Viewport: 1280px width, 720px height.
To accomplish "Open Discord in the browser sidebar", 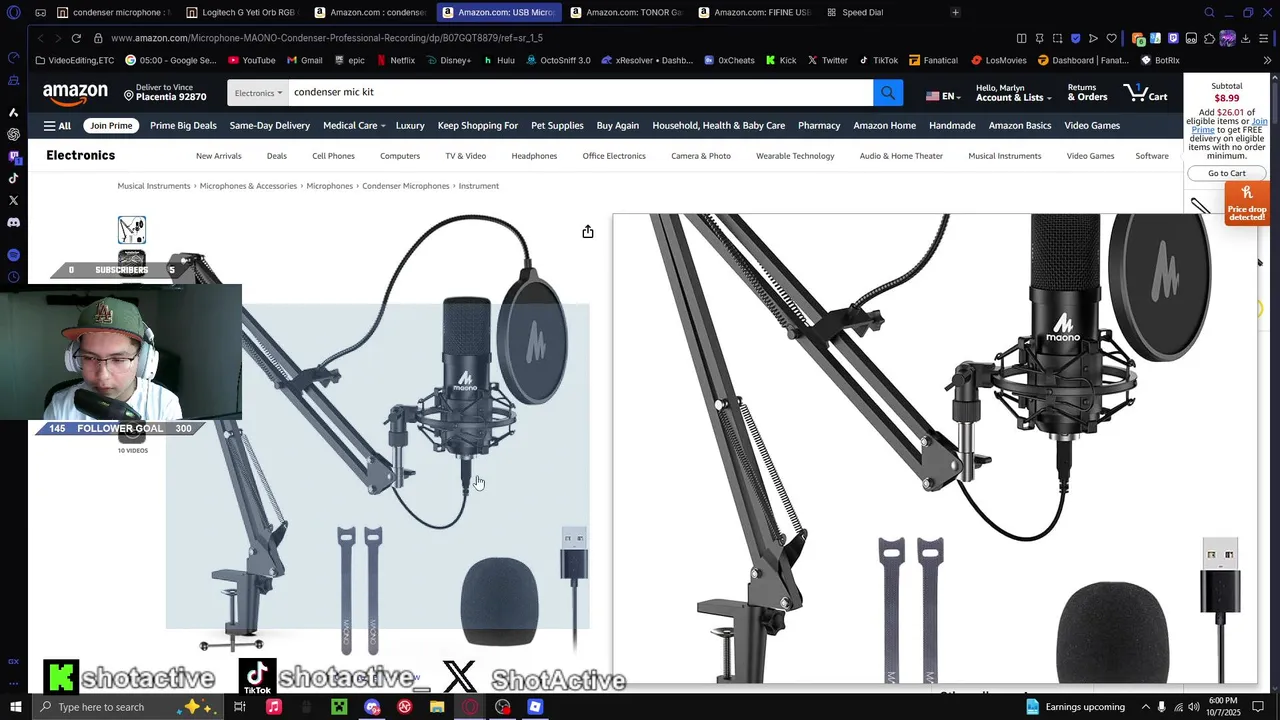I will pos(13,223).
